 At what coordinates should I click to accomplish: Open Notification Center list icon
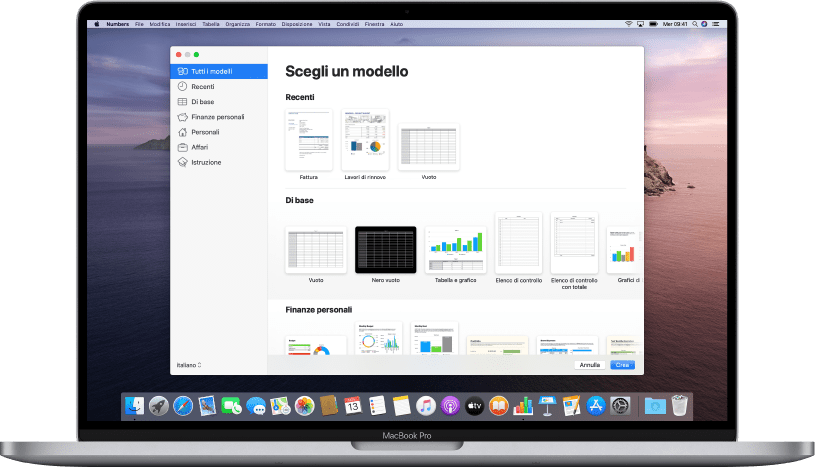[x=716, y=24]
